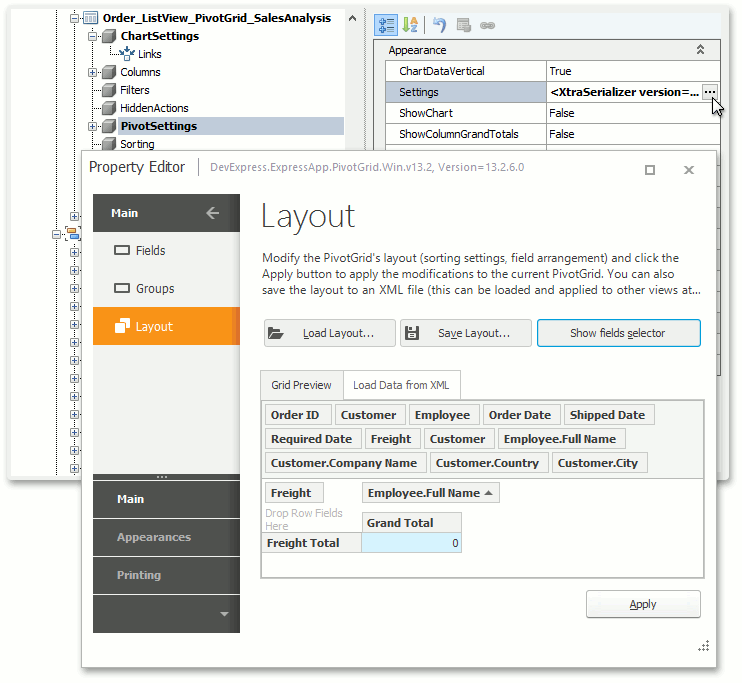This screenshot has height=683, width=742.
Task: Click the Shipped Date field header
Action: [608, 415]
